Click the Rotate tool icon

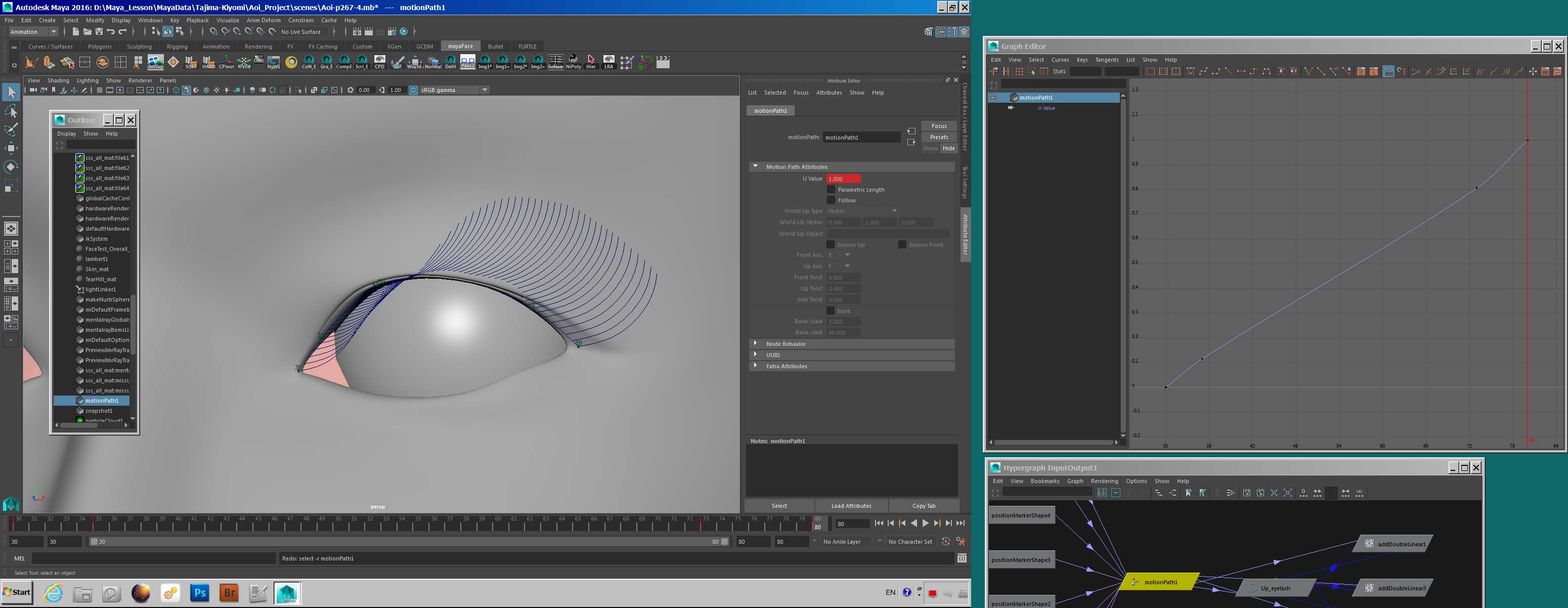(x=11, y=167)
